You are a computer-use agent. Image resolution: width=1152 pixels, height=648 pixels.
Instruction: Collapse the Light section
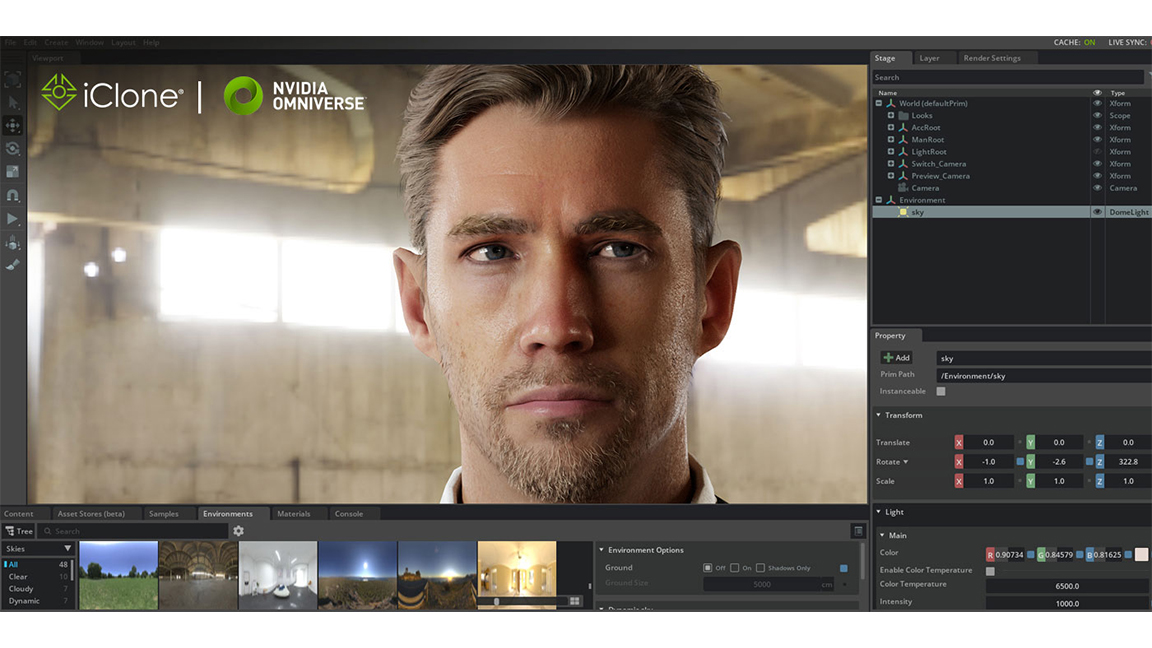coord(879,512)
